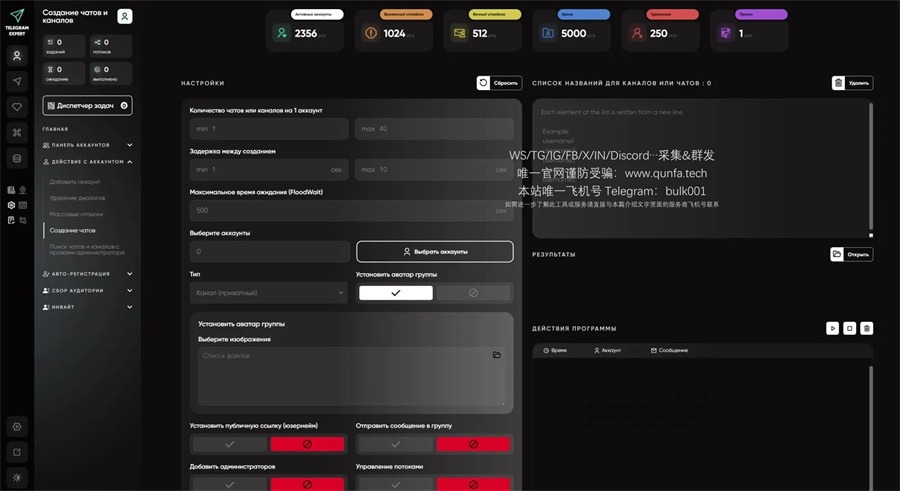Viewport: 900px width, 491px height.
Task: Open the Массовые отписки menu item
Action: 76,214
